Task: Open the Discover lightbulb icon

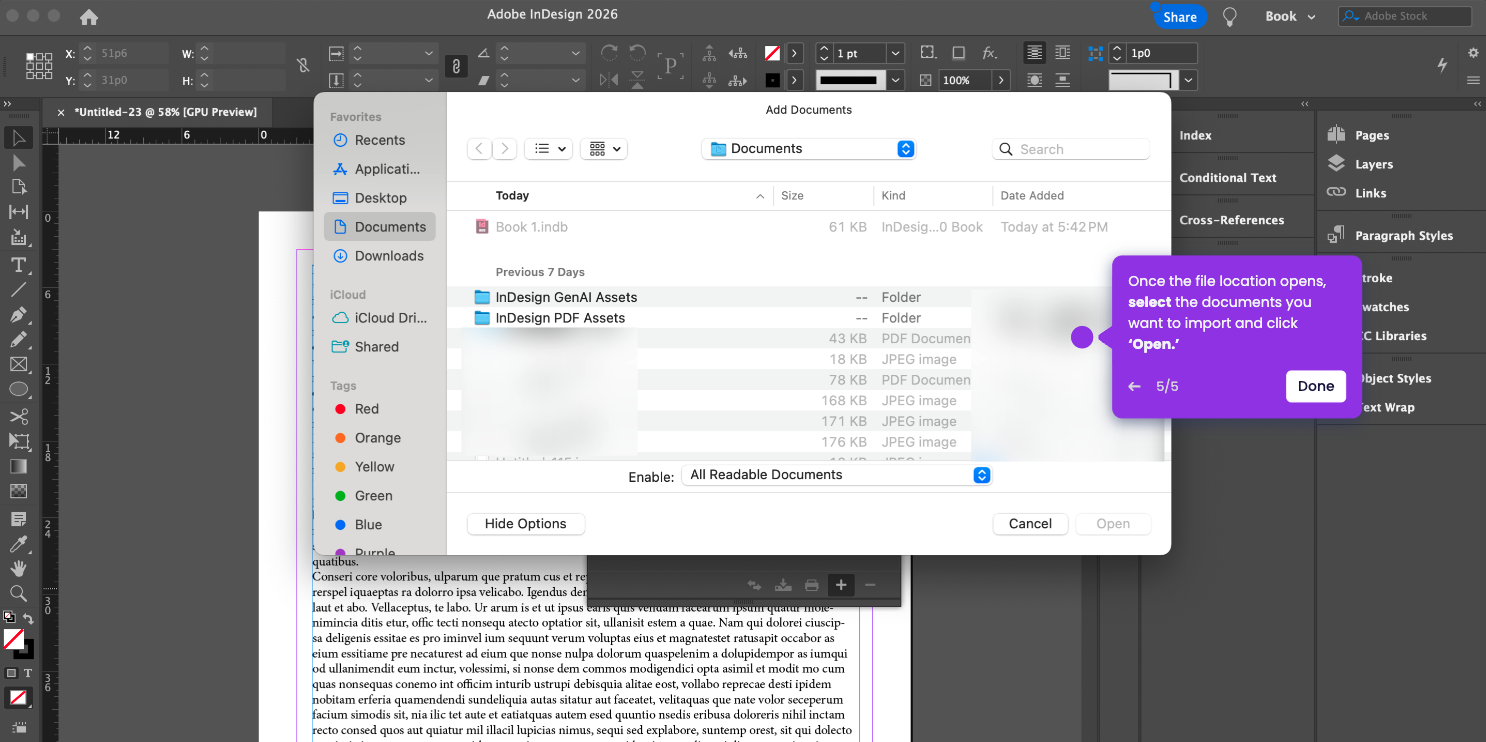Action: click(1230, 16)
